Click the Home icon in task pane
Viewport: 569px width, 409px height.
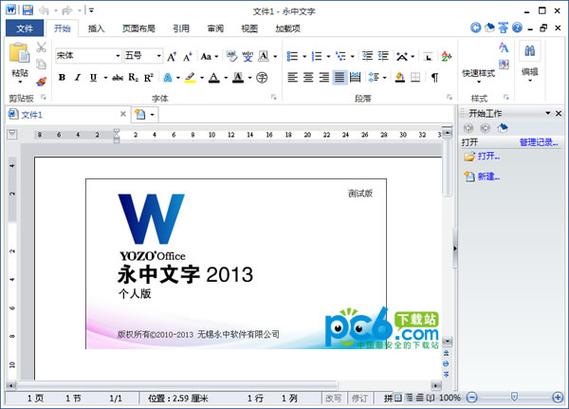[x=503, y=128]
